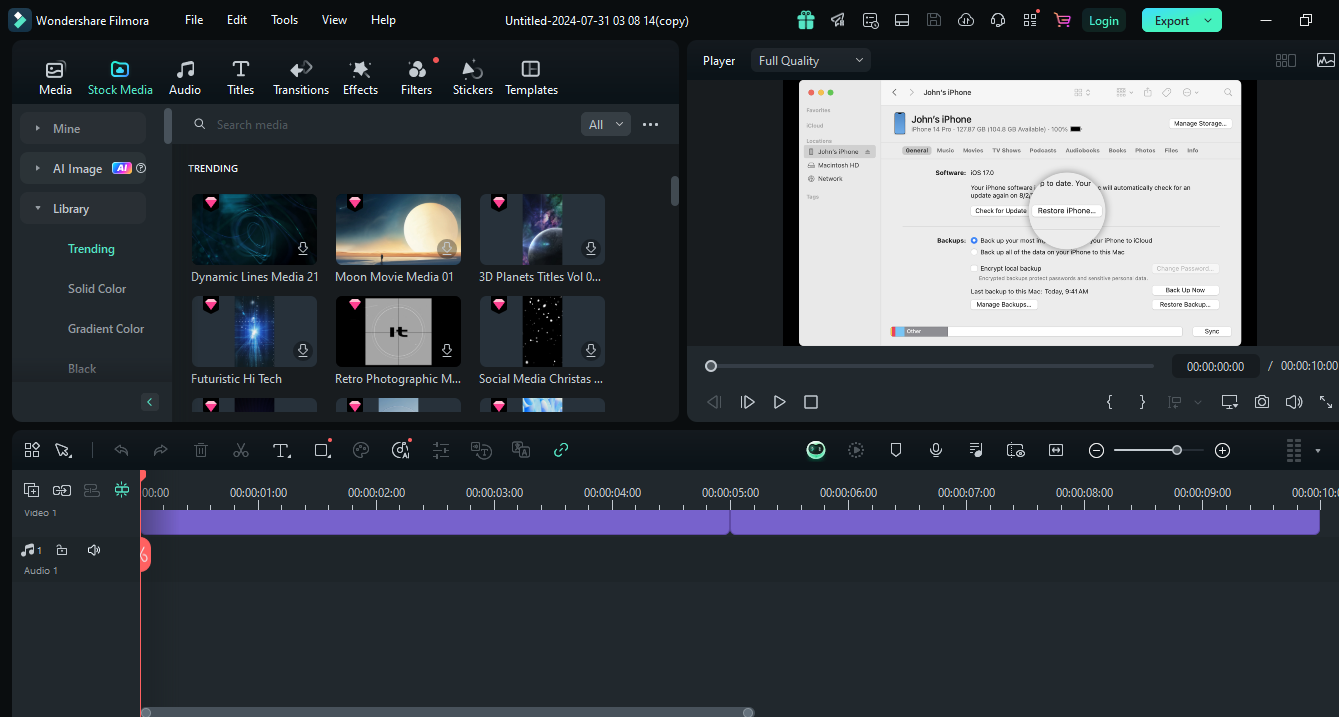Viewport: 1339px width, 717px height.
Task: Open the All filter dropdown
Action: (605, 124)
